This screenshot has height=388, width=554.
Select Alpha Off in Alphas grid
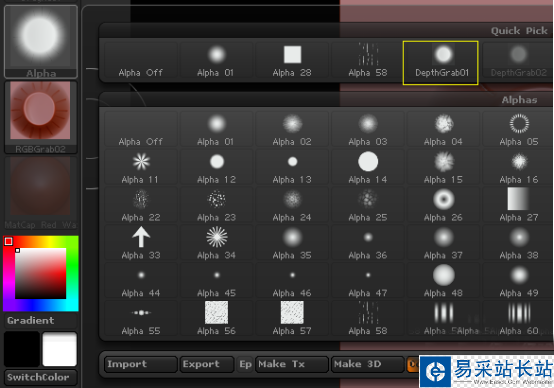point(141,129)
